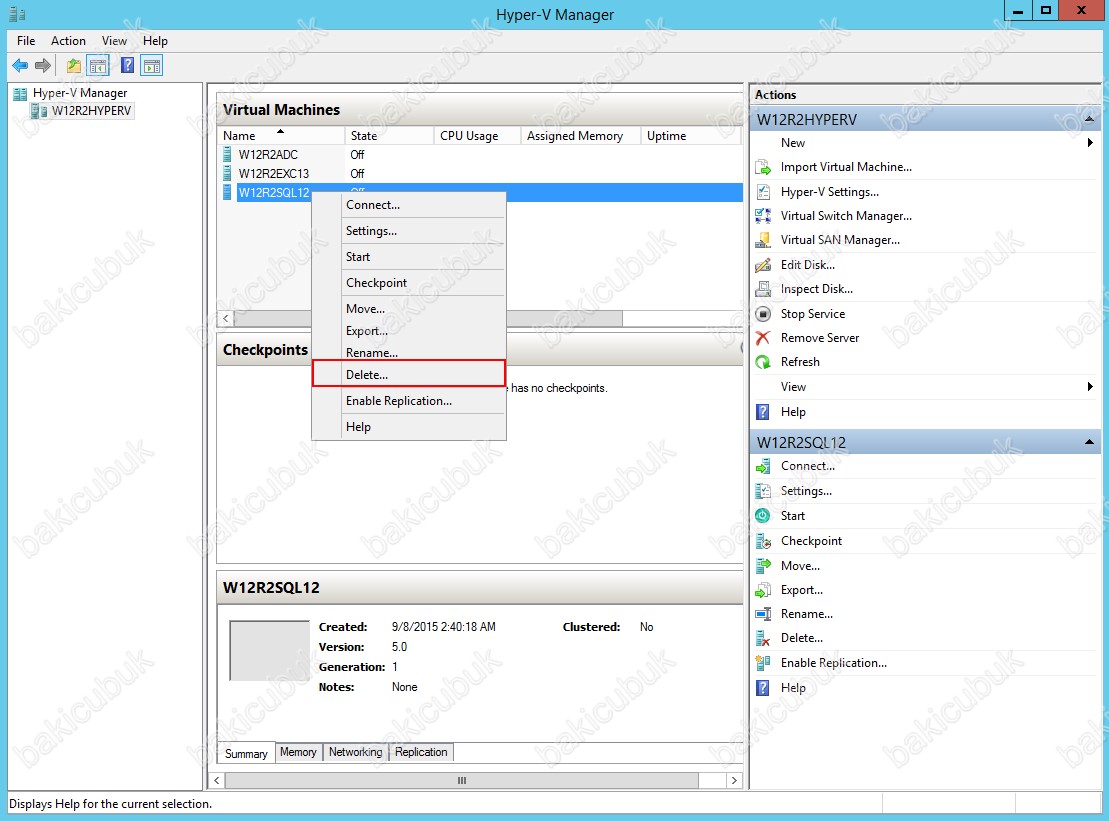Expand the New submenu arrow
The image size is (1109, 821).
[x=1090, y=143]
